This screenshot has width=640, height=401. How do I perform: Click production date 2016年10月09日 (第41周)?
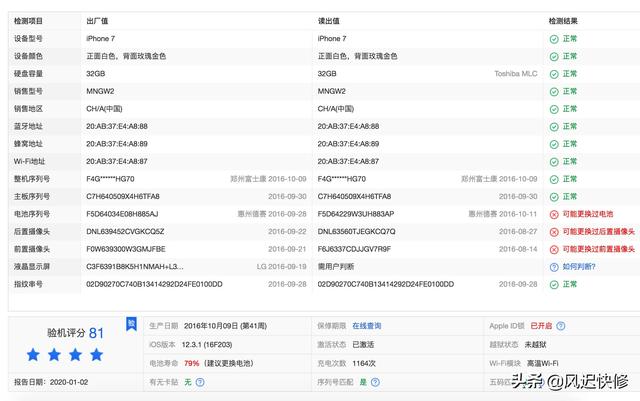click(x=225, y=326)
